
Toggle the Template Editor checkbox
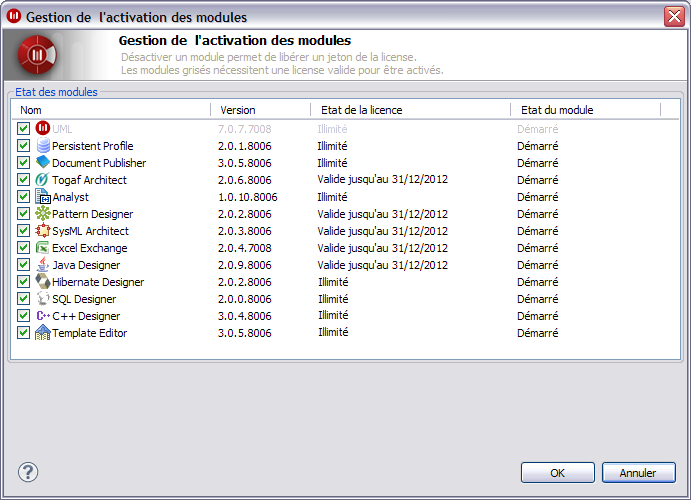pyautogui.click(x=23, y=333)
